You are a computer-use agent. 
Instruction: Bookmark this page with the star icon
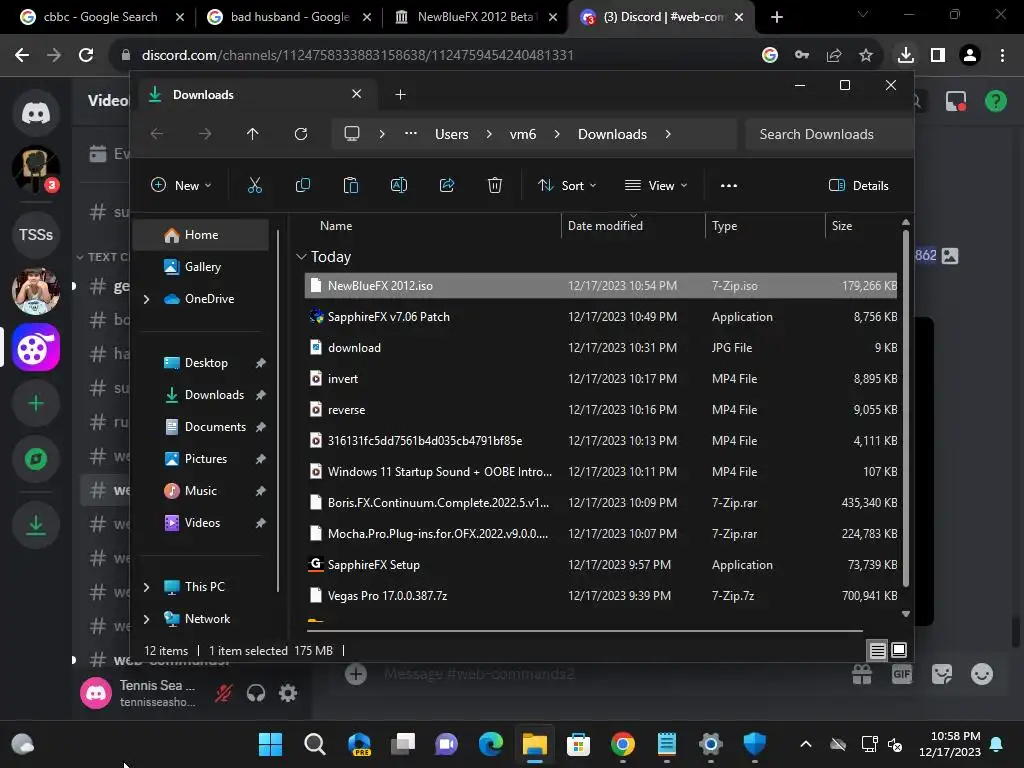point(866,55)
